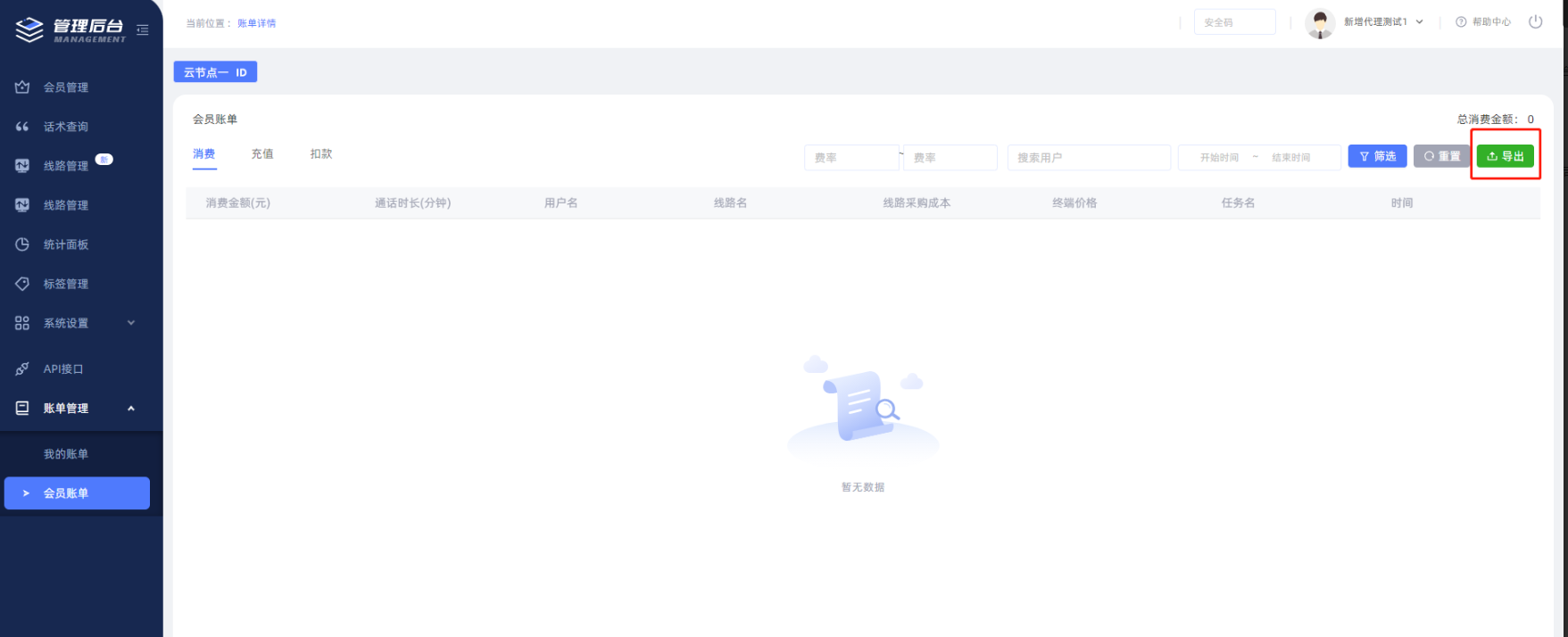Open 我的账单 in the sidebar
This screenshot has width=1568, height=637.
click(66, 454)
